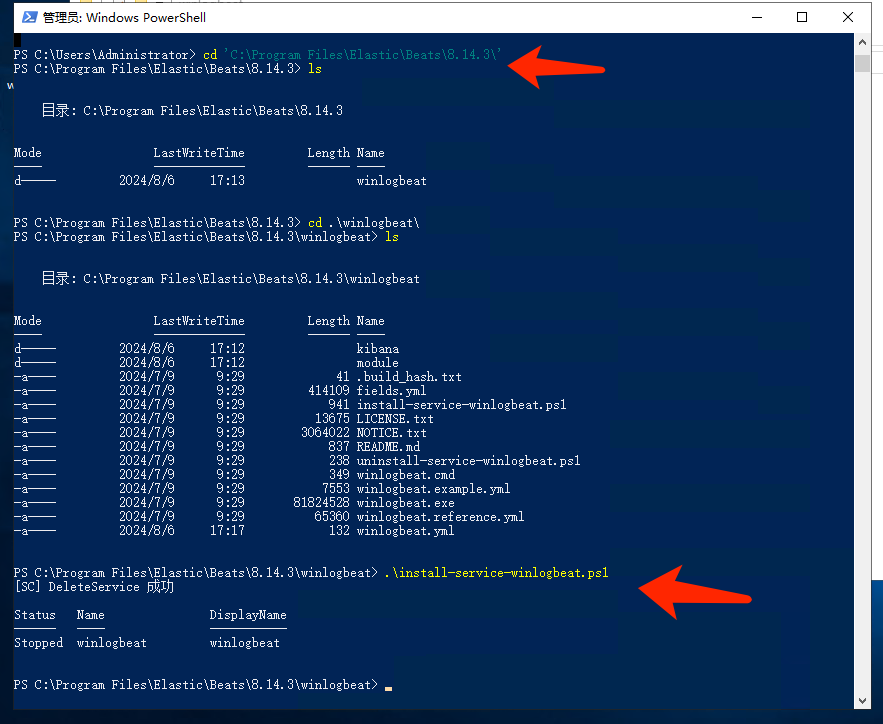Viewport: 883px width, 724px height.
Task: Click the module directory entry
Action: [x=377, y=363]
